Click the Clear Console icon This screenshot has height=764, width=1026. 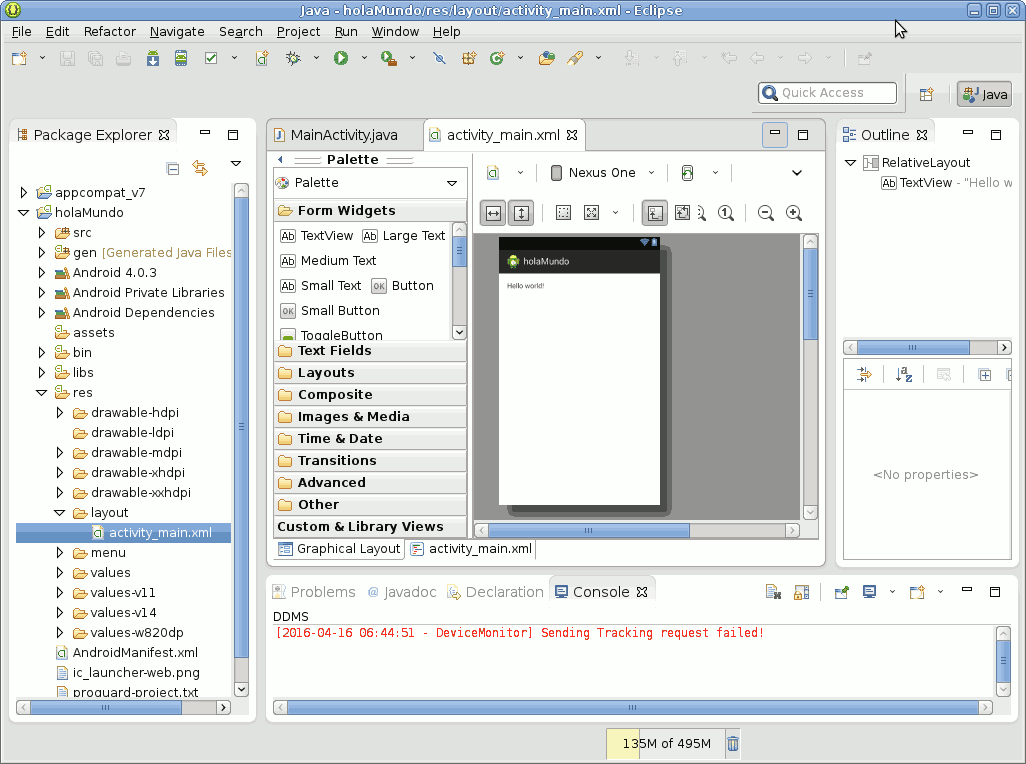(x=773, y=592)
